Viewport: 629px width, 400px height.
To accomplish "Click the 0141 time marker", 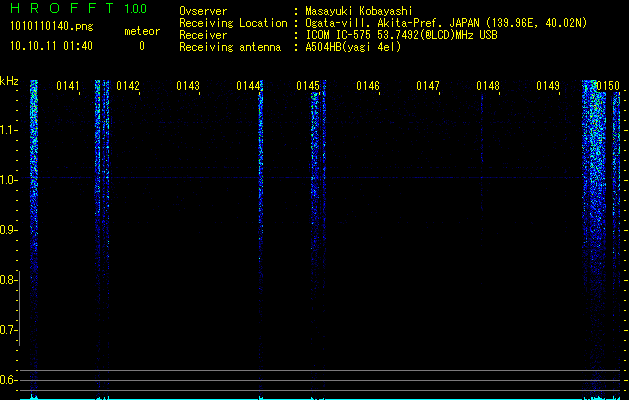I will (x=68, y=86).
